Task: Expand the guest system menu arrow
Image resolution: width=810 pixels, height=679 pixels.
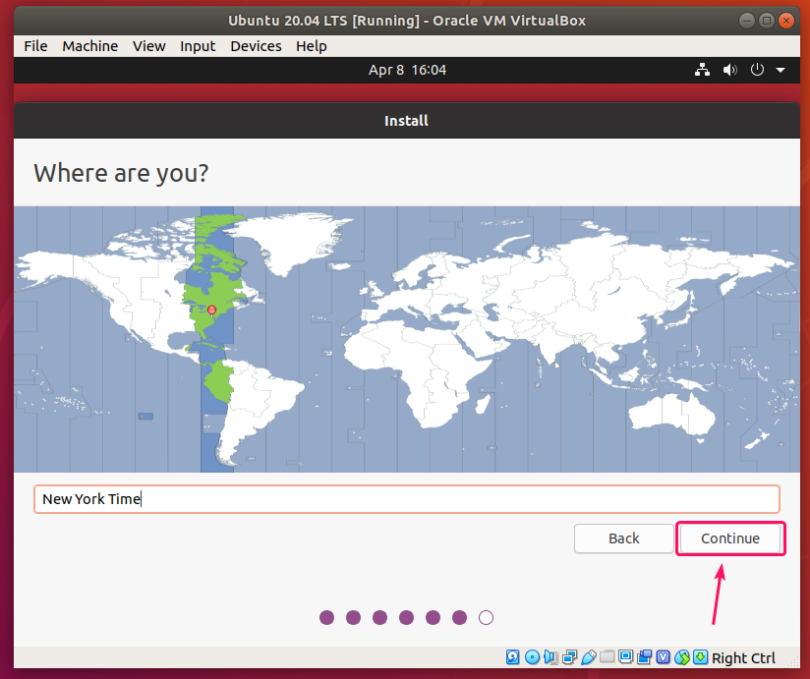Action: (x=781, y=70)
